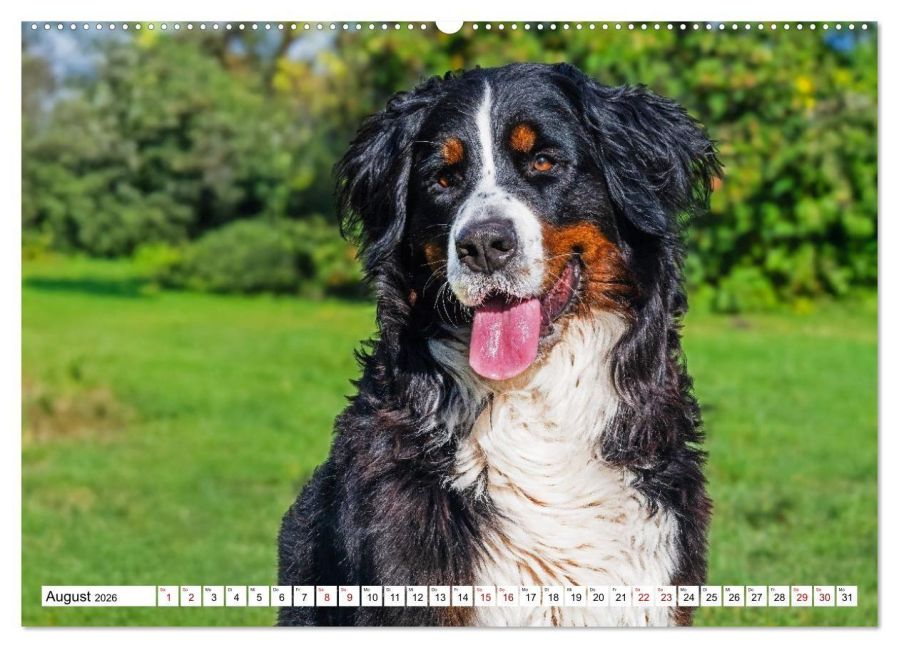Select date 1 in the calendar strip
The width and height of the screenshot is (899, 648).
pyautogui.click(x=167, y=597)
